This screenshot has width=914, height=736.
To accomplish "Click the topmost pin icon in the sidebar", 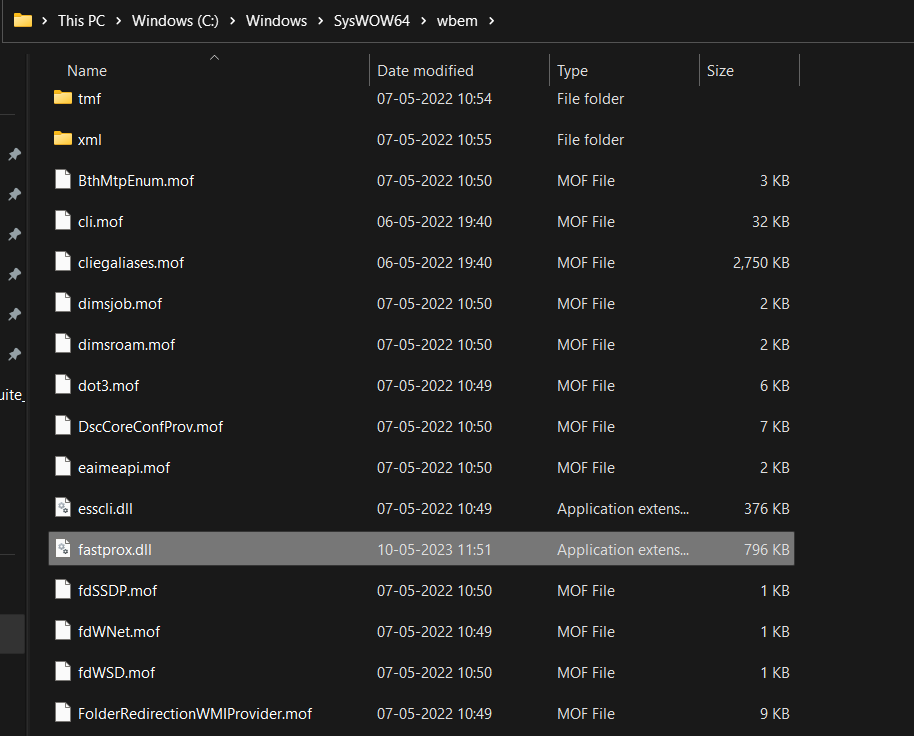I will pyautogui.click(x=14, y=154).
